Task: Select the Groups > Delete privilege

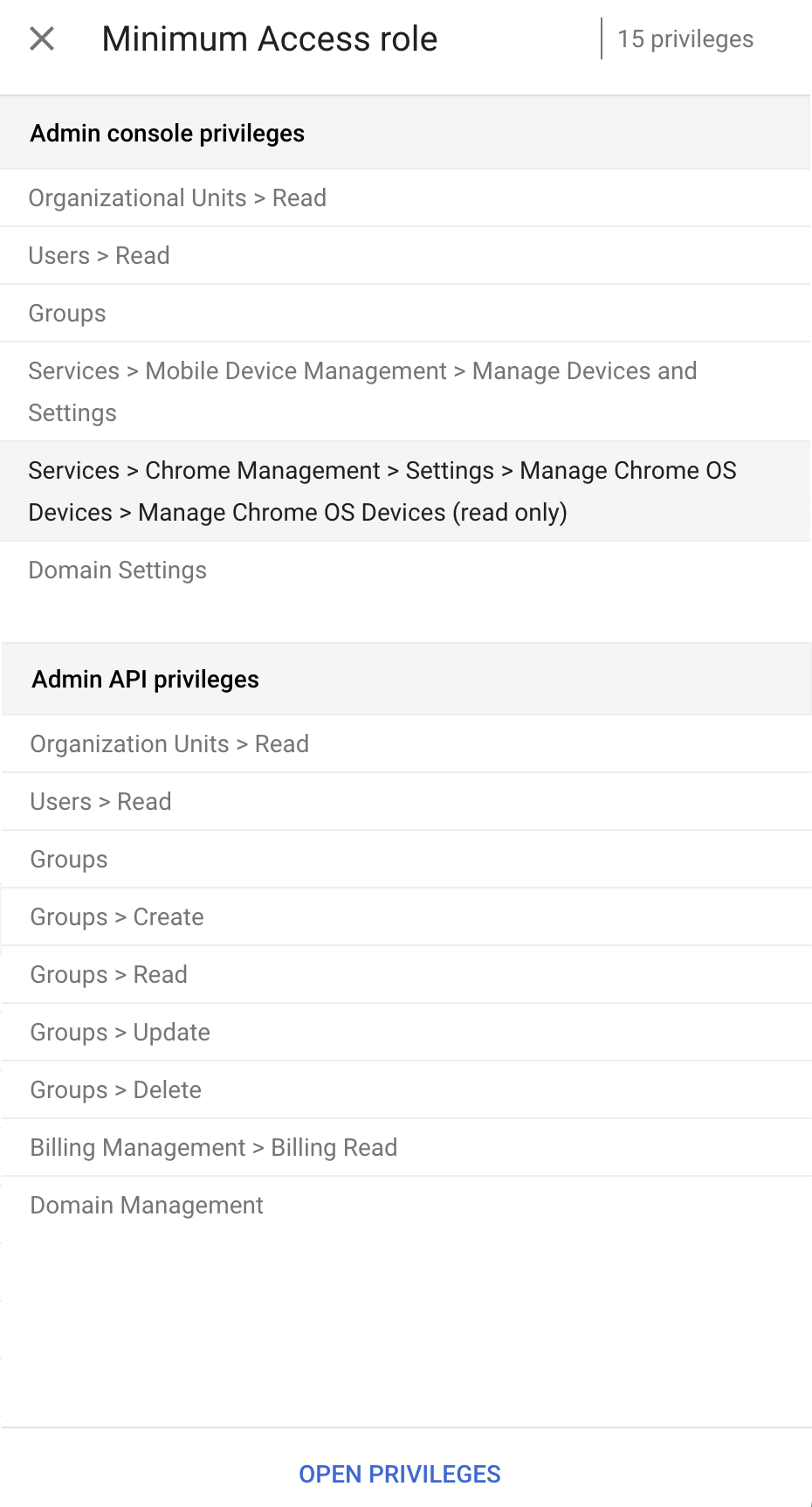Action: click(x=116, y=1090)
